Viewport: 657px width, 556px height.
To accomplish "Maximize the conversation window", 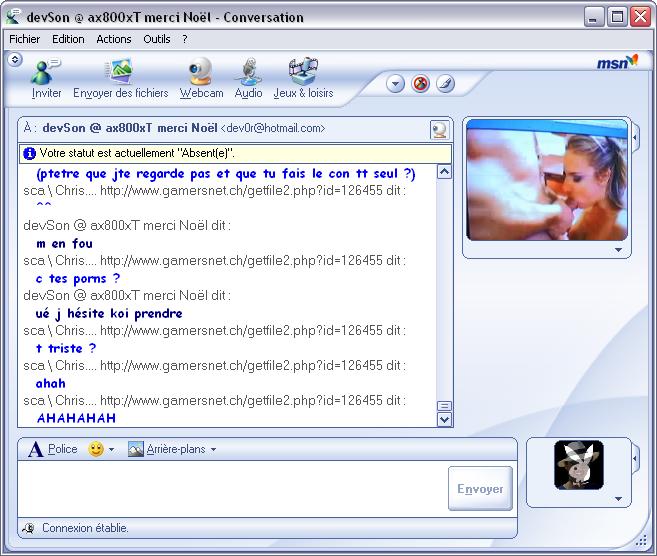I will pos(617,17).
